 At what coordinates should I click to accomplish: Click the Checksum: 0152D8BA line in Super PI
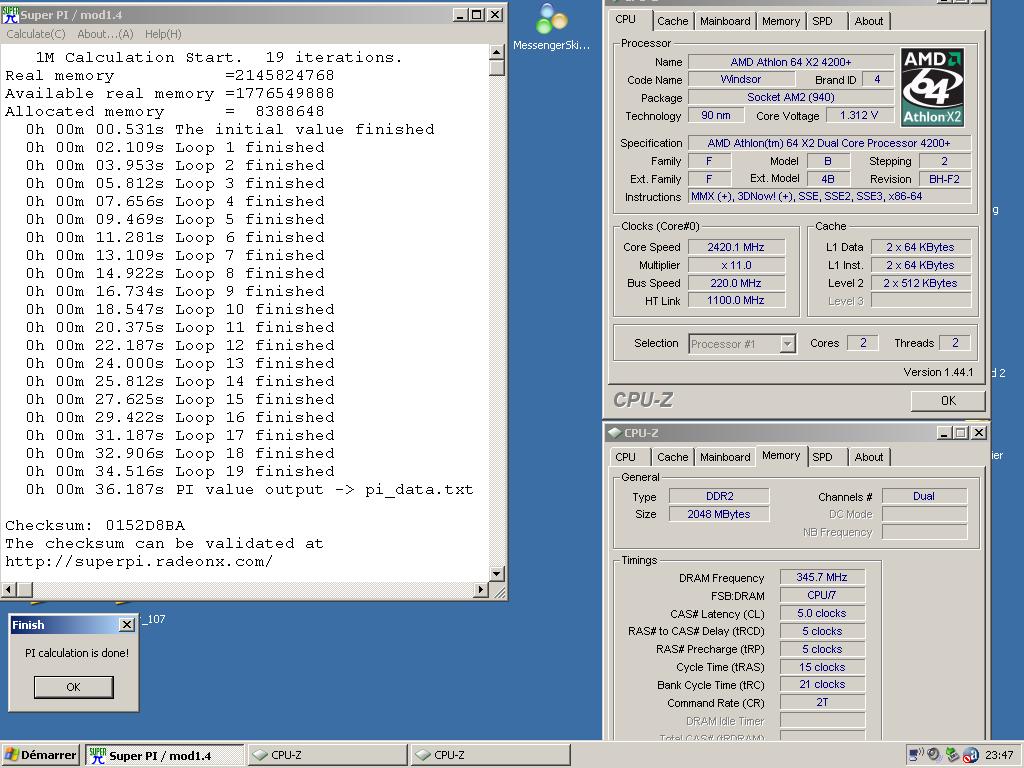coord(95,525)
